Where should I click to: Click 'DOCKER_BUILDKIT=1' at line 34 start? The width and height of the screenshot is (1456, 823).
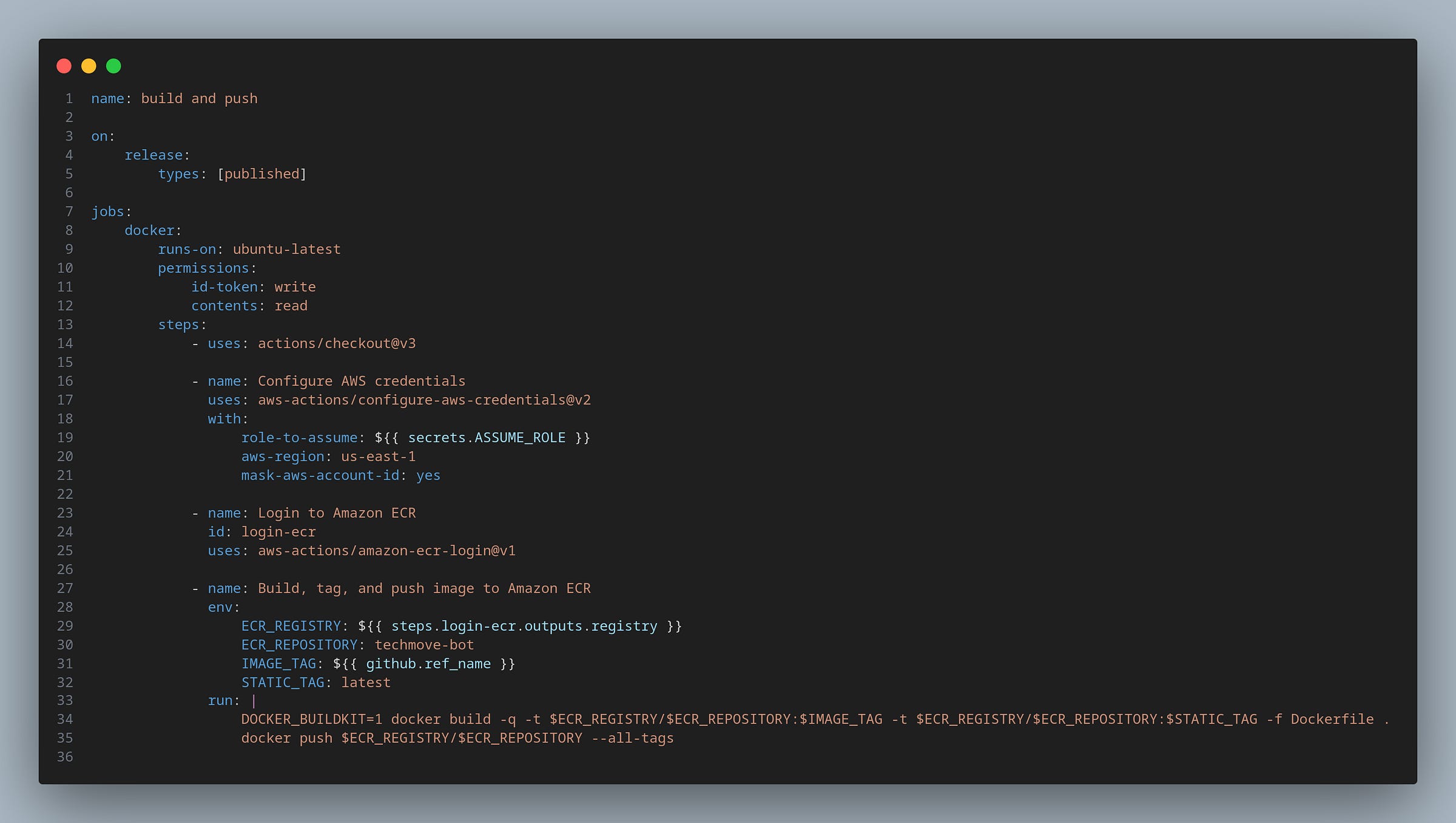[x=312, y=719]
